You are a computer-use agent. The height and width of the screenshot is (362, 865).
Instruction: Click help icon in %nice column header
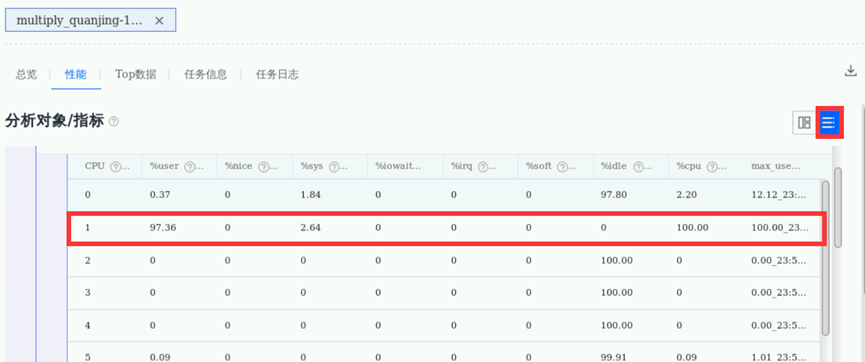[264, 166]
